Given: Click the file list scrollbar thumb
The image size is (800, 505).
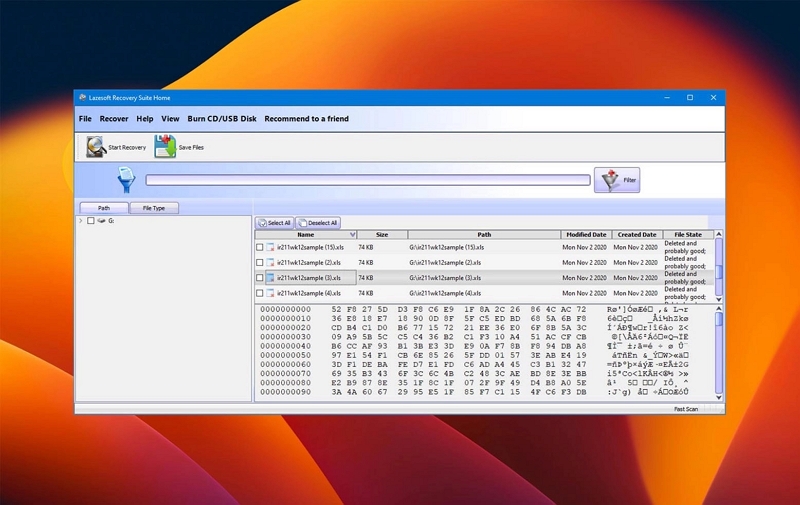Looking at the screenshot, I should [x=719, y=271].
